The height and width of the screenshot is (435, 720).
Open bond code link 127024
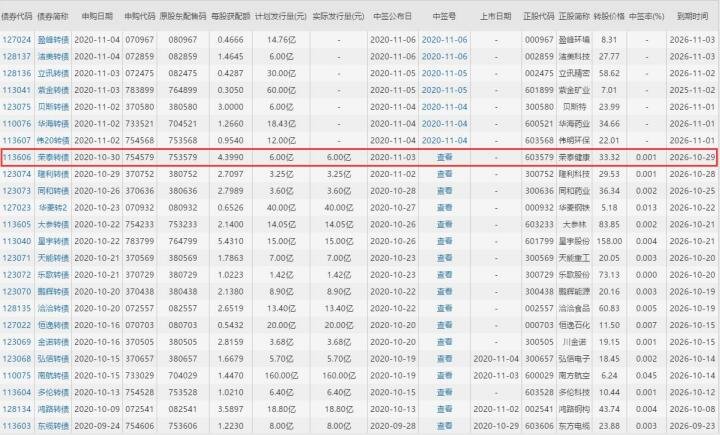point(17,40)
